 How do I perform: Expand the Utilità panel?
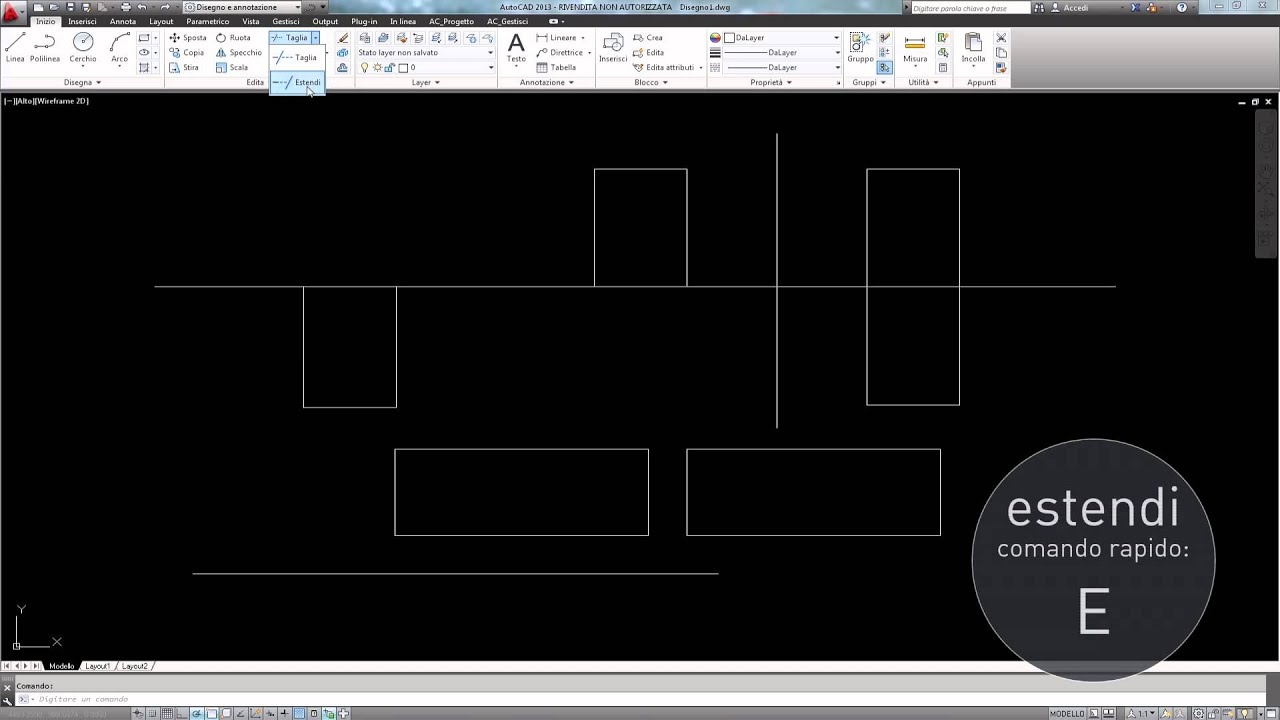click(x=923, y=82)
